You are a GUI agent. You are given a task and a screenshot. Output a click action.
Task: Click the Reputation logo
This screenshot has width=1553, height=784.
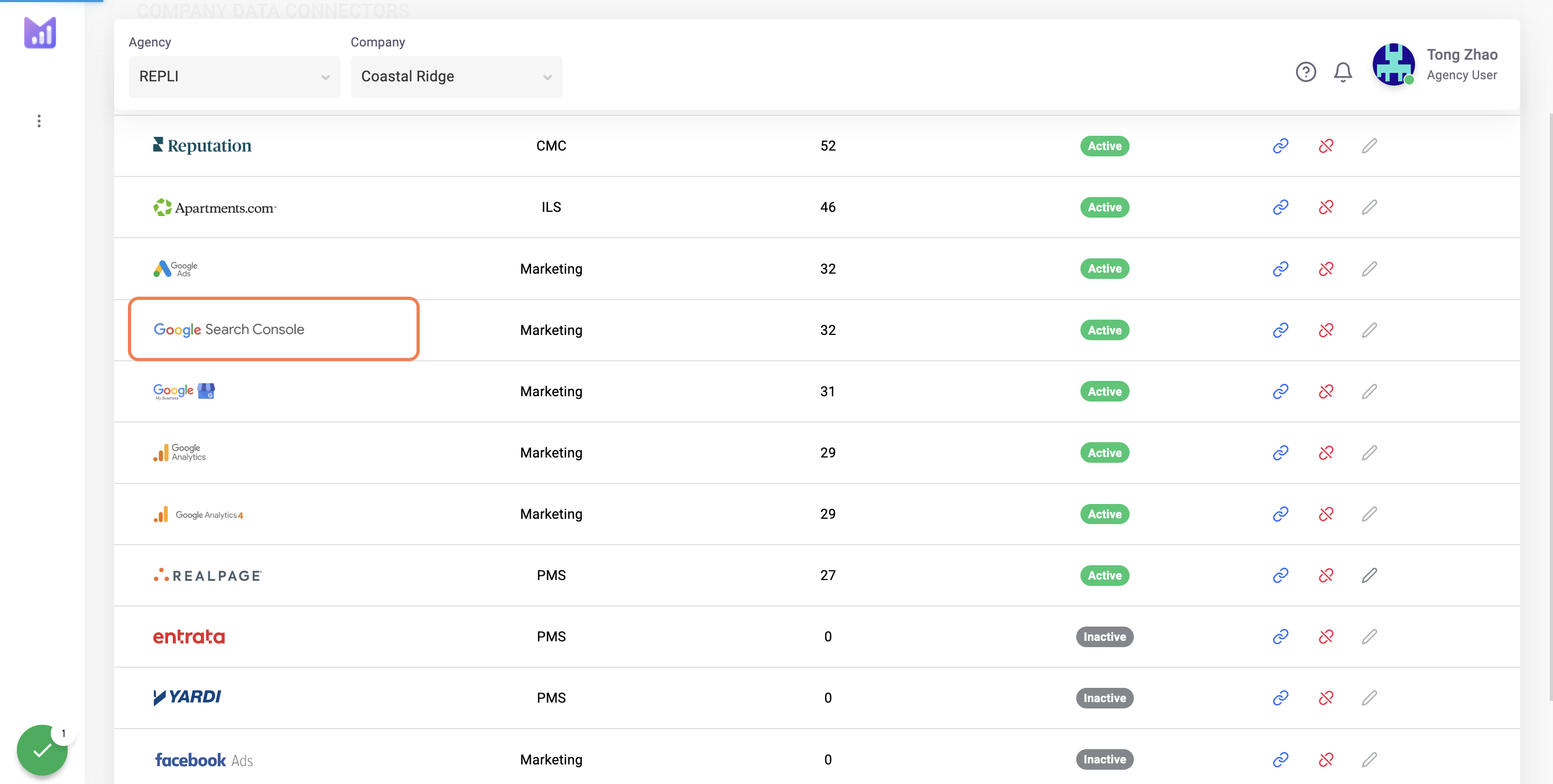click(x=202, y=145)
